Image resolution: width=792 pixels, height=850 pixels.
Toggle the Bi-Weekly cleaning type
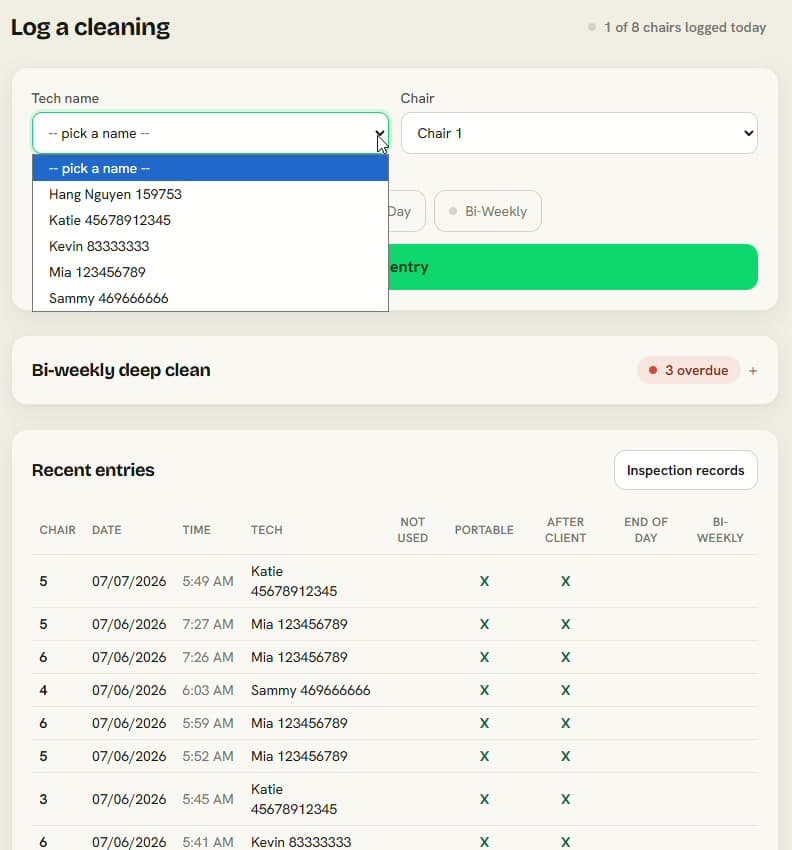coord(487,211)
